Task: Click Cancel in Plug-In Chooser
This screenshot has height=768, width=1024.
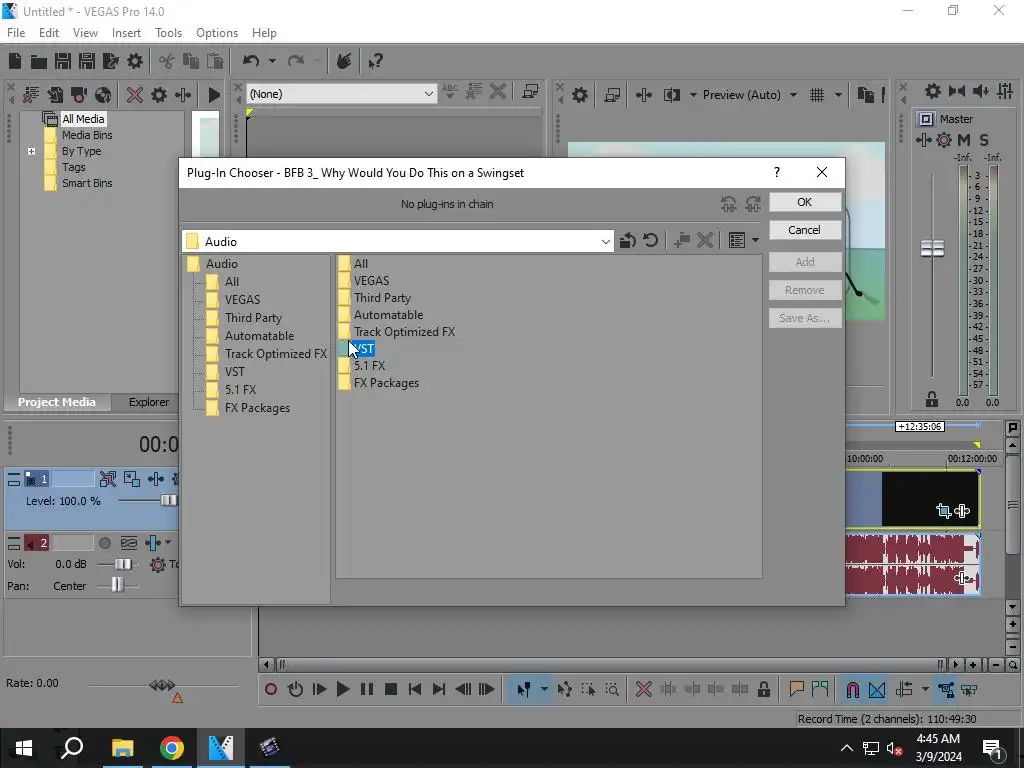Action: click(805, 230)
